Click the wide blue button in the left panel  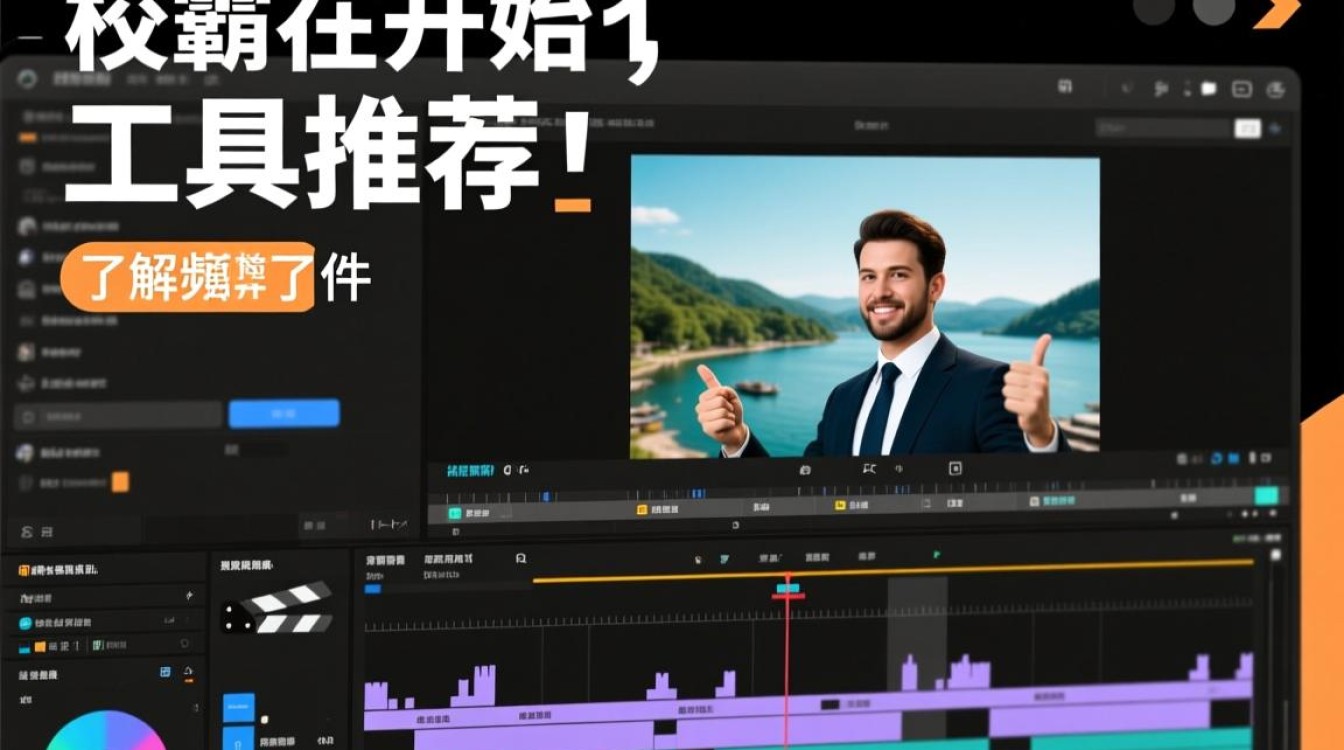(x=284, y=413)
